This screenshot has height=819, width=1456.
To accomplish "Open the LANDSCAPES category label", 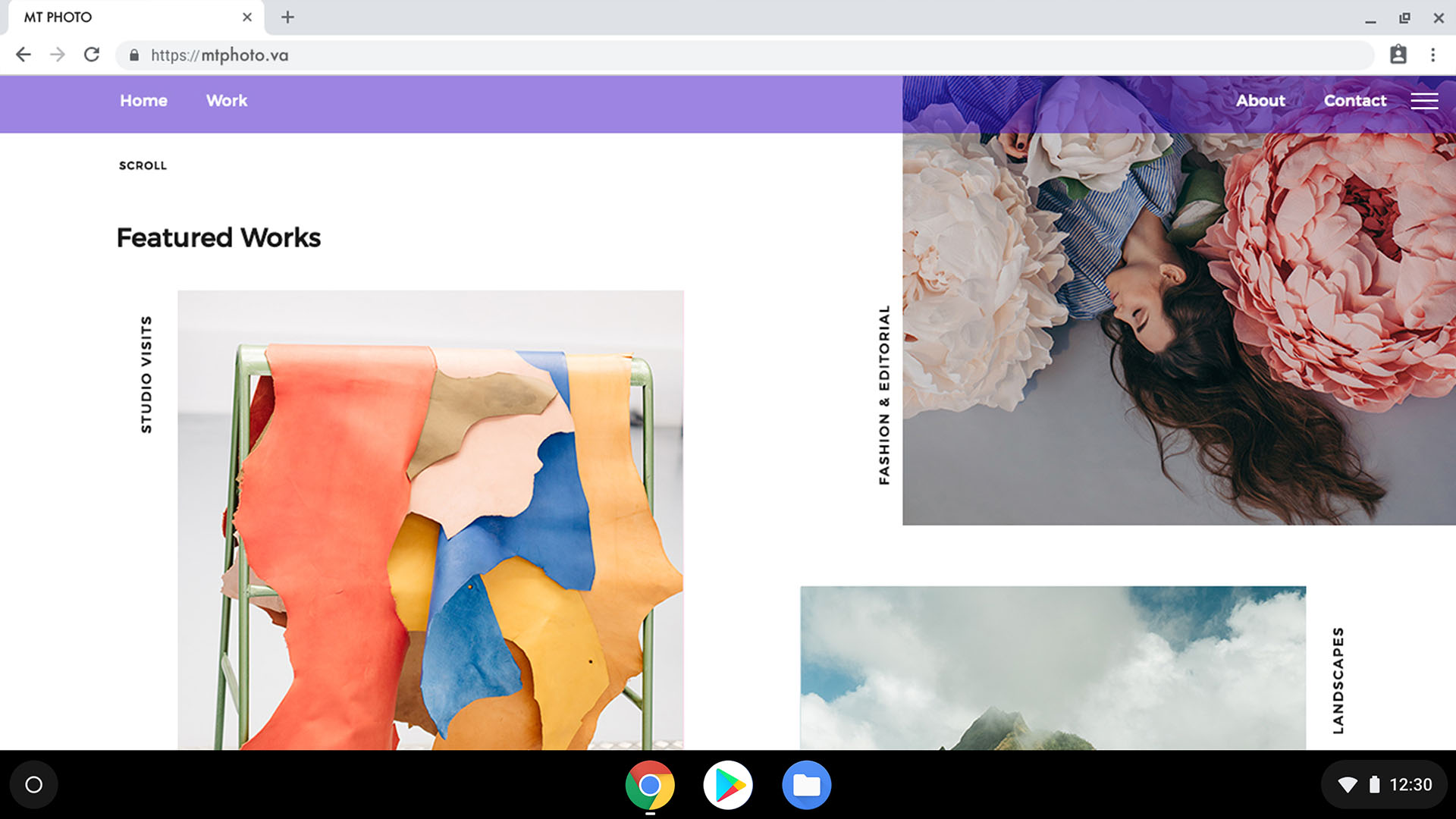I will (1338, 680).
